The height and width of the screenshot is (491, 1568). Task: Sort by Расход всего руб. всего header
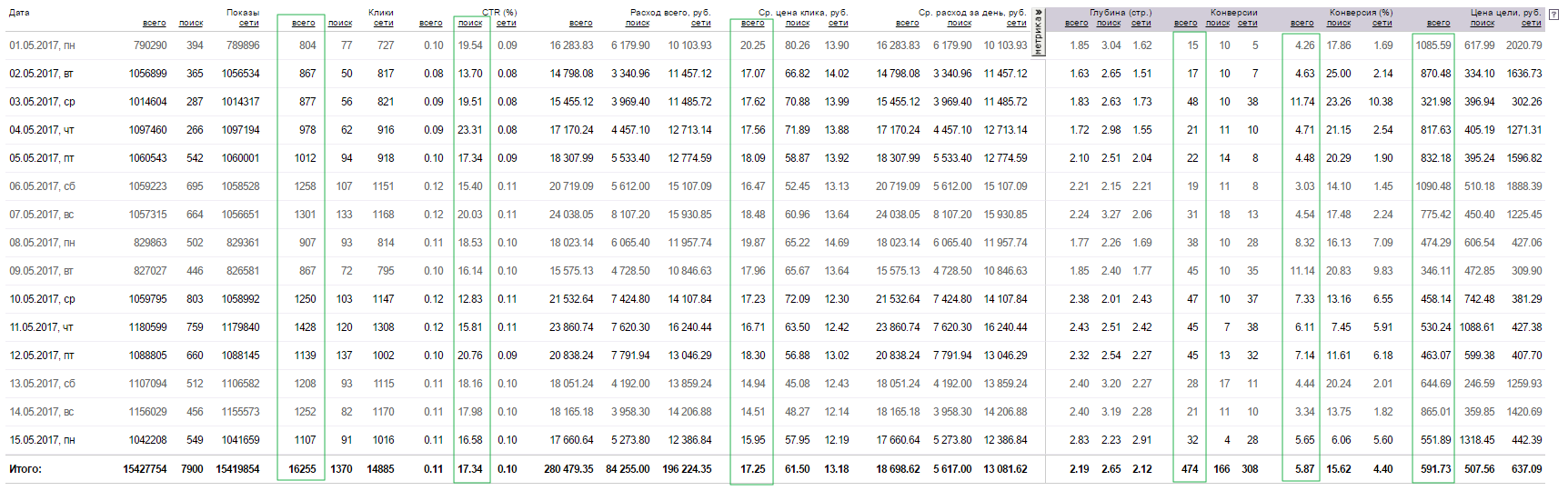(580, 24)
